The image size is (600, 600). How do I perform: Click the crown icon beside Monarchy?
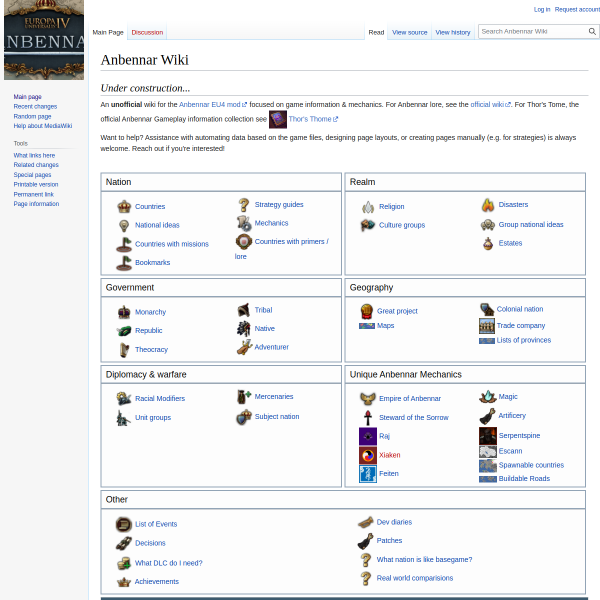coord(124,312)
